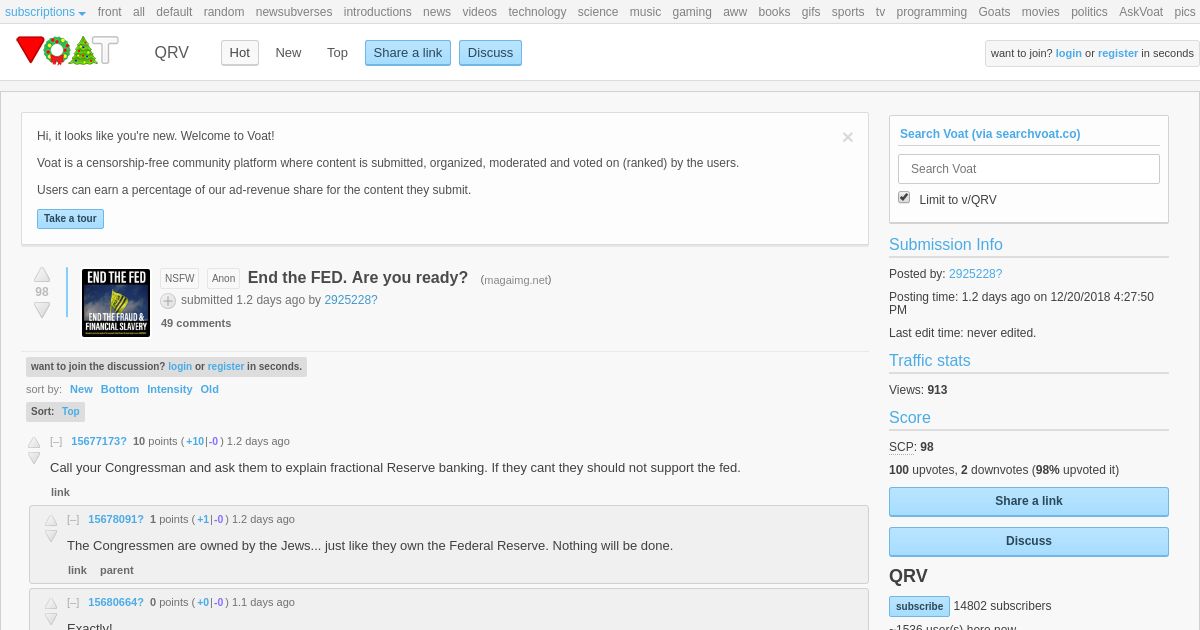Close the welcome message banner
This screenshot has width=1200, height=630.
pyautogui.click(x=848, y=137)
